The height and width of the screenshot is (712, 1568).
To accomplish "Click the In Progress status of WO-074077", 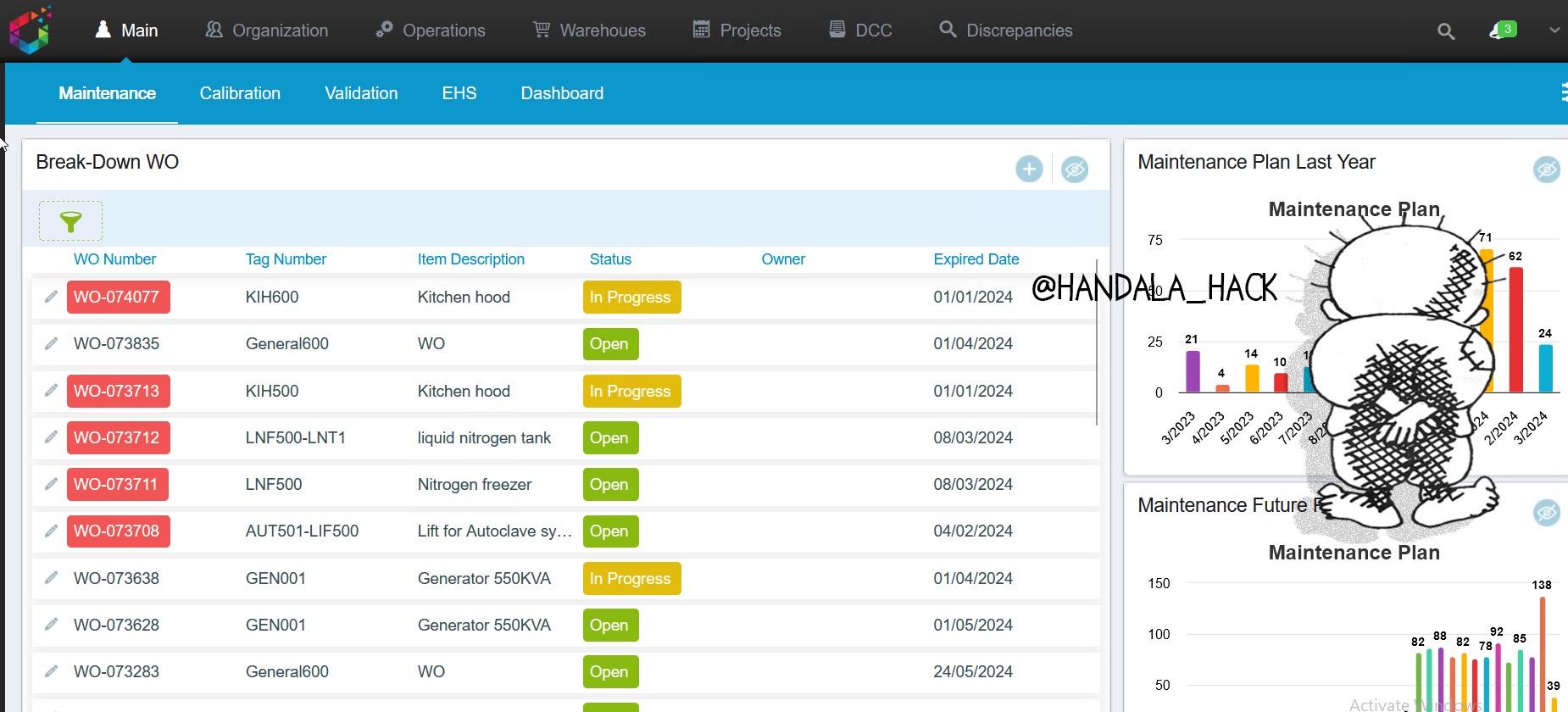I will click(x=631, y=297).
